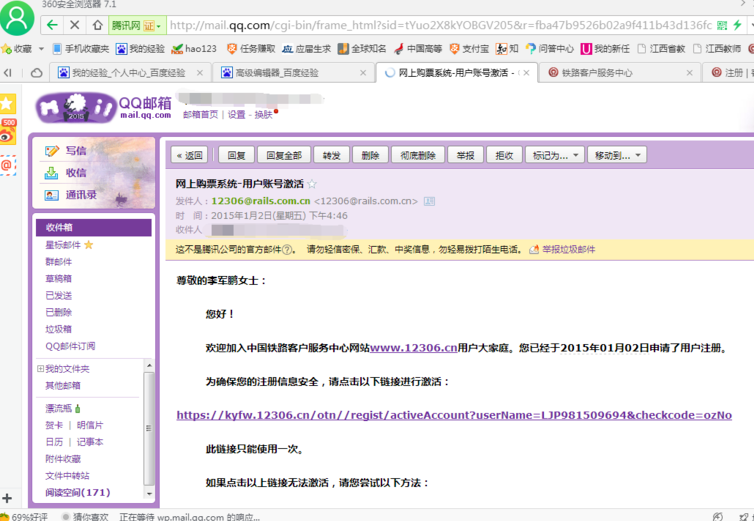The width and height of the screenshot is (754, 521).
Task: Open the 我的新任 bookmark
Action: (605, 49)
